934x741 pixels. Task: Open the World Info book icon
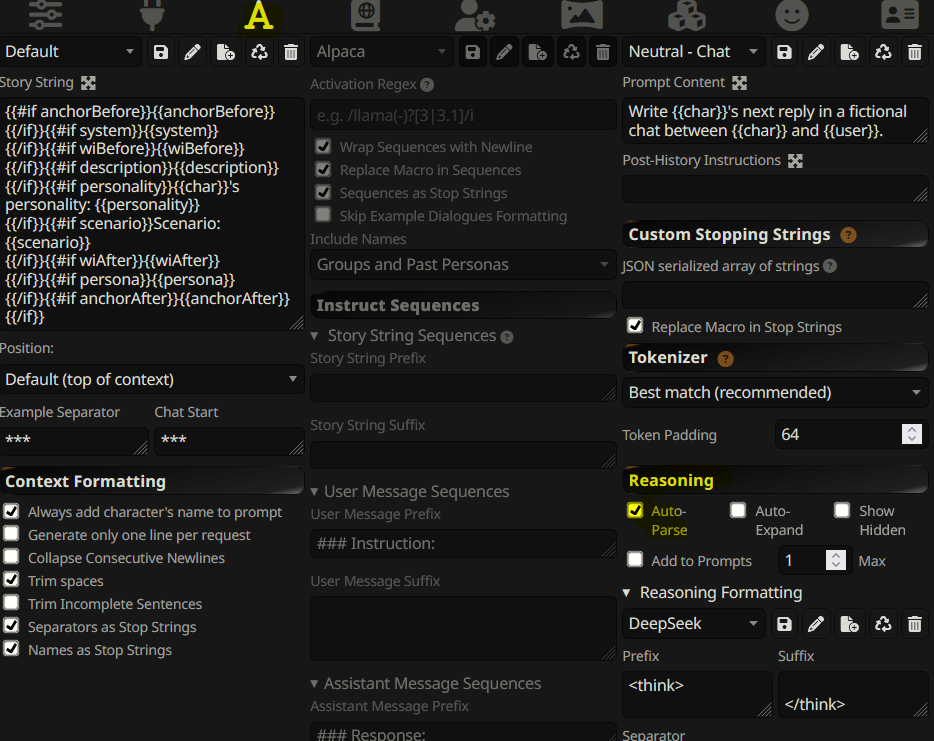365,14
